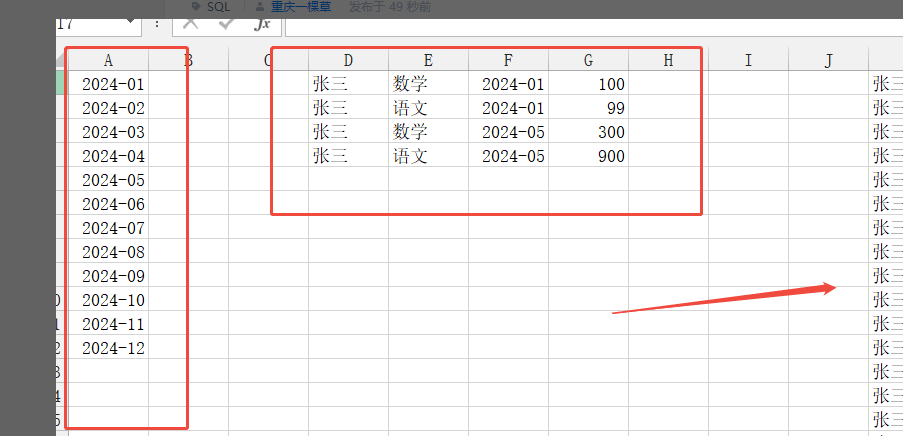Click the formula cancel X icon
Image resolution: width=903 pixels, height=436 pixels.
tap(191, 23)
